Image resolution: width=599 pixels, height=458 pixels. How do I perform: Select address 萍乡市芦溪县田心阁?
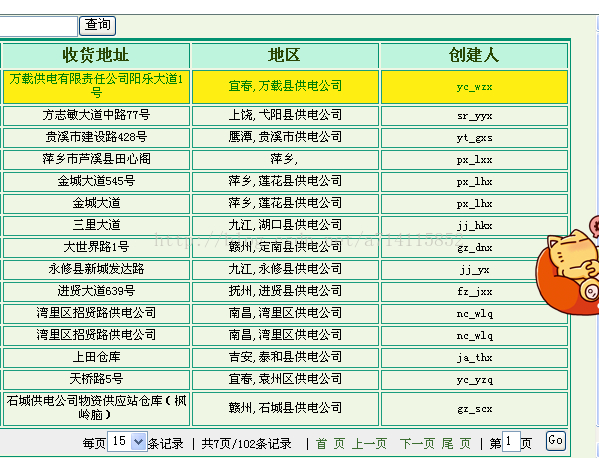coord(96,160)
